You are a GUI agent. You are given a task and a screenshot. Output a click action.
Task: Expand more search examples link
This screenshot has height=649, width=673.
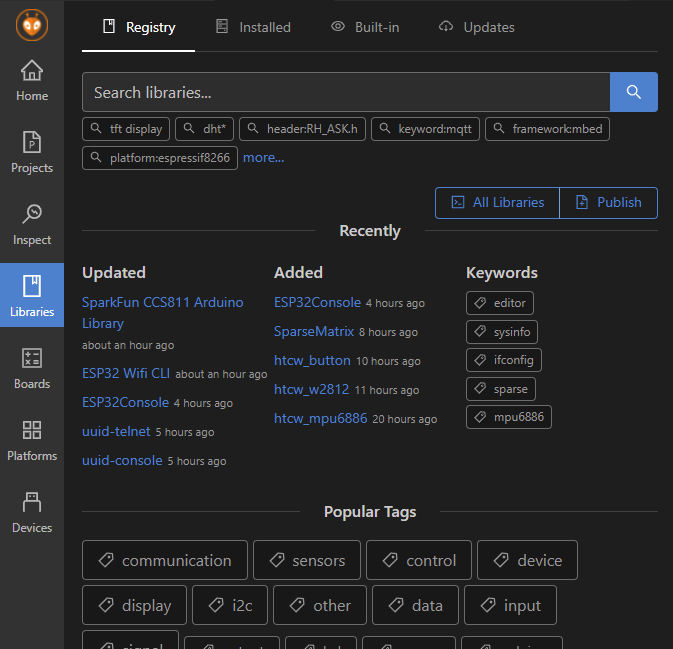point(264,157)
